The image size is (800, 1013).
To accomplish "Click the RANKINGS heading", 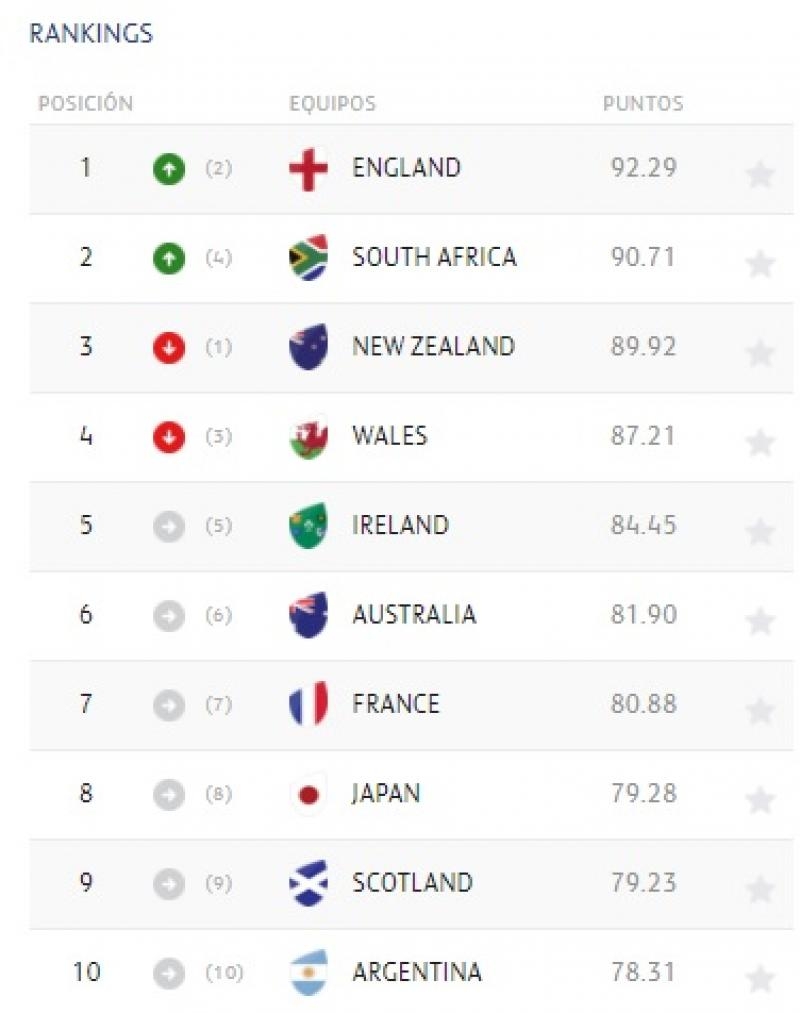I will [91, 34].
